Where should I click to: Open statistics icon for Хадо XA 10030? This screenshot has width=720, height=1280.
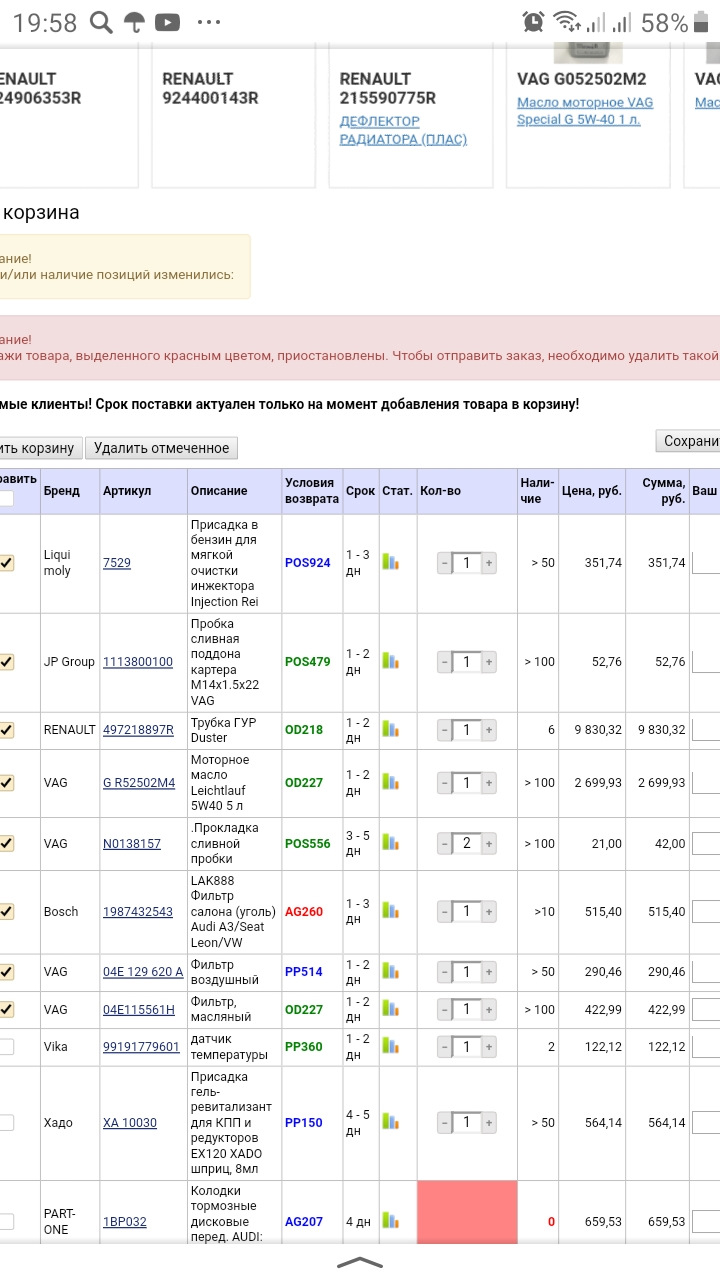coord(390,1122)
